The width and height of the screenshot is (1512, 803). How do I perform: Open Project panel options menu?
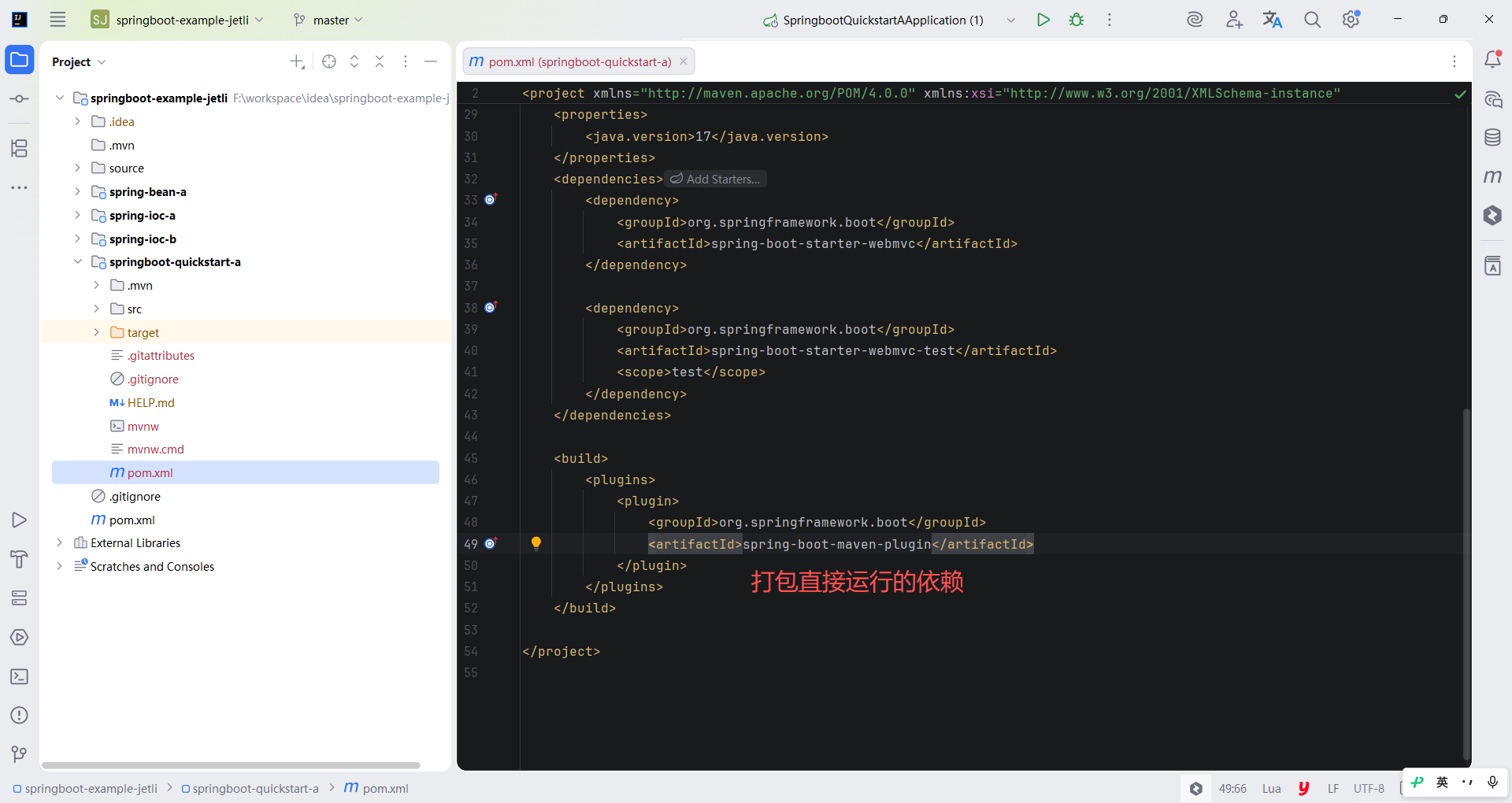click(406, 61)
